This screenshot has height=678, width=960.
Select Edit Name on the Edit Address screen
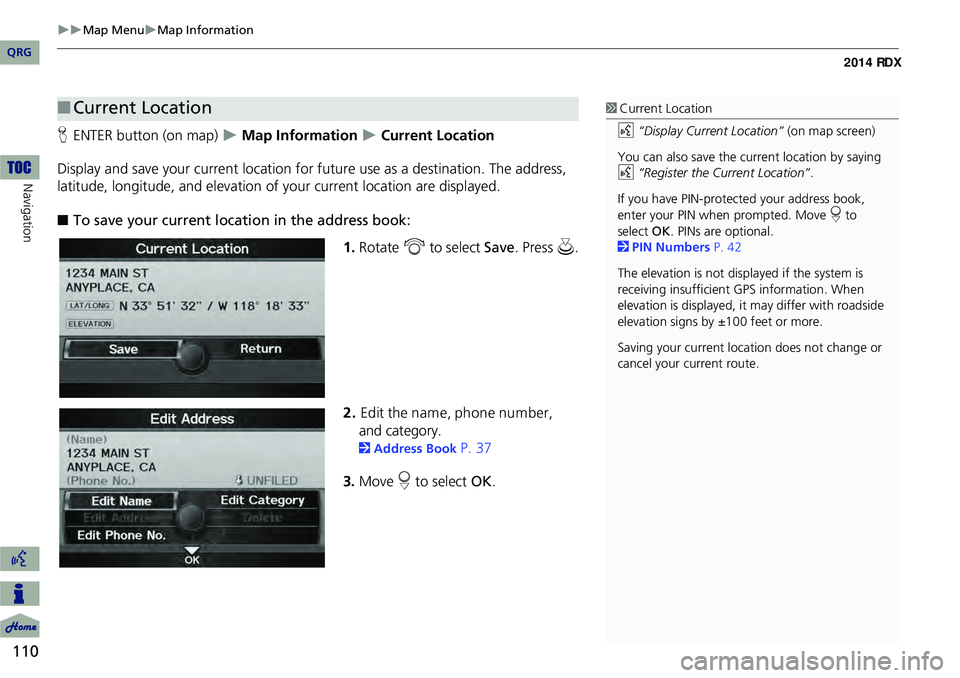[121, 501]
